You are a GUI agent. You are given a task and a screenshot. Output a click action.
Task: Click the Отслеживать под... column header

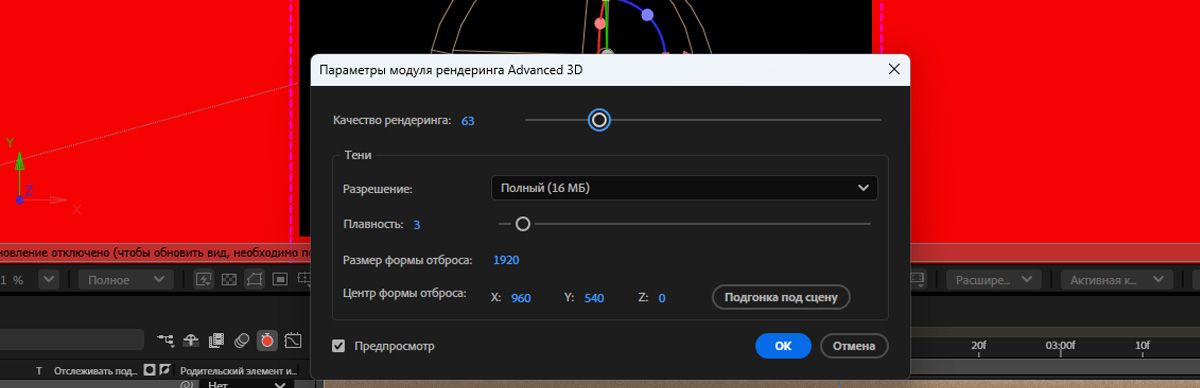coord(96,370)
